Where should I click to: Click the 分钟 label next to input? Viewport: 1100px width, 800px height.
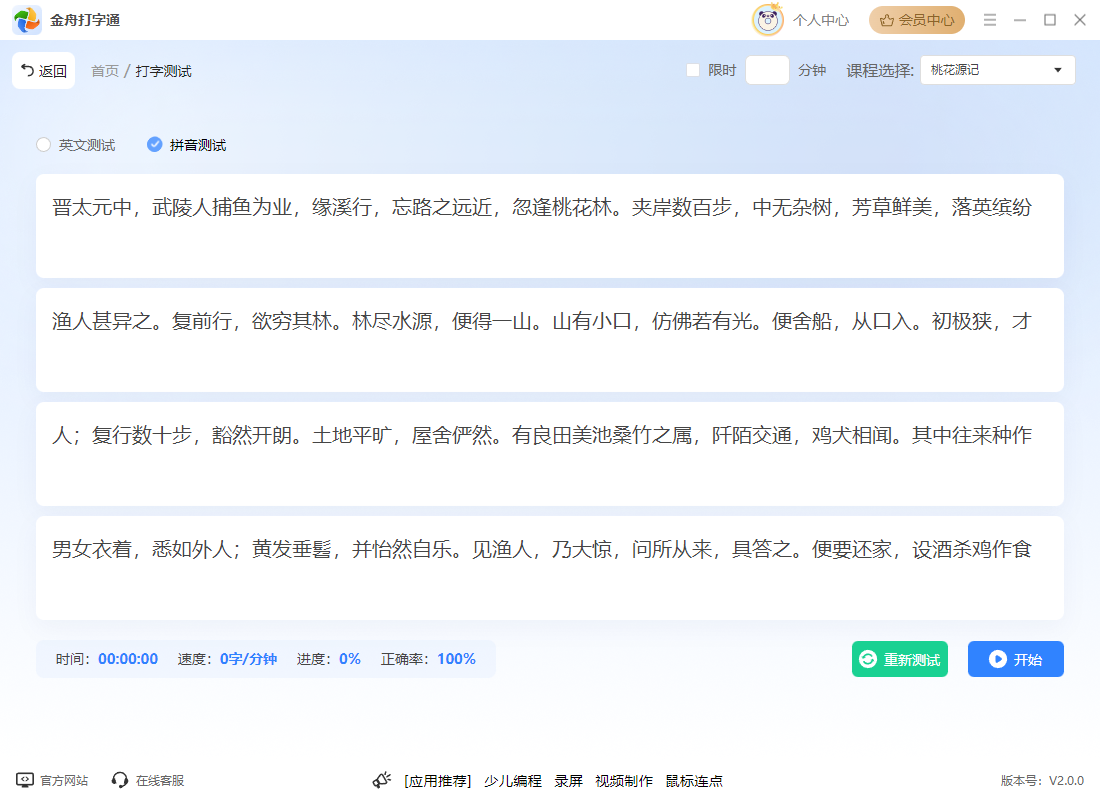tap(812, 70)
